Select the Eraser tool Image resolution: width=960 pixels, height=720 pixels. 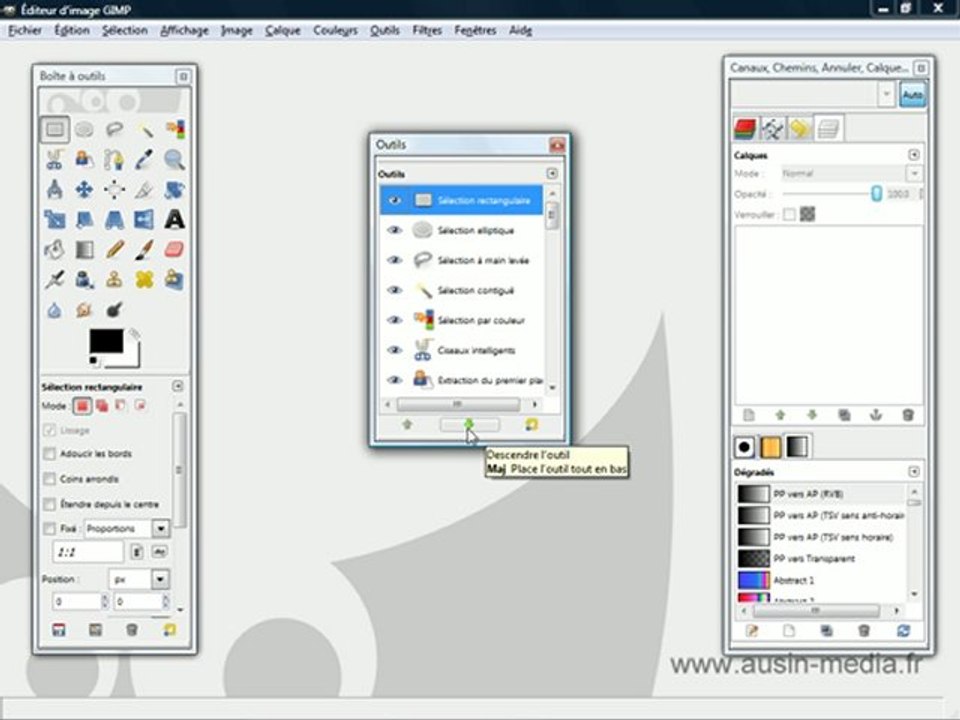click(x=174, y=249)
